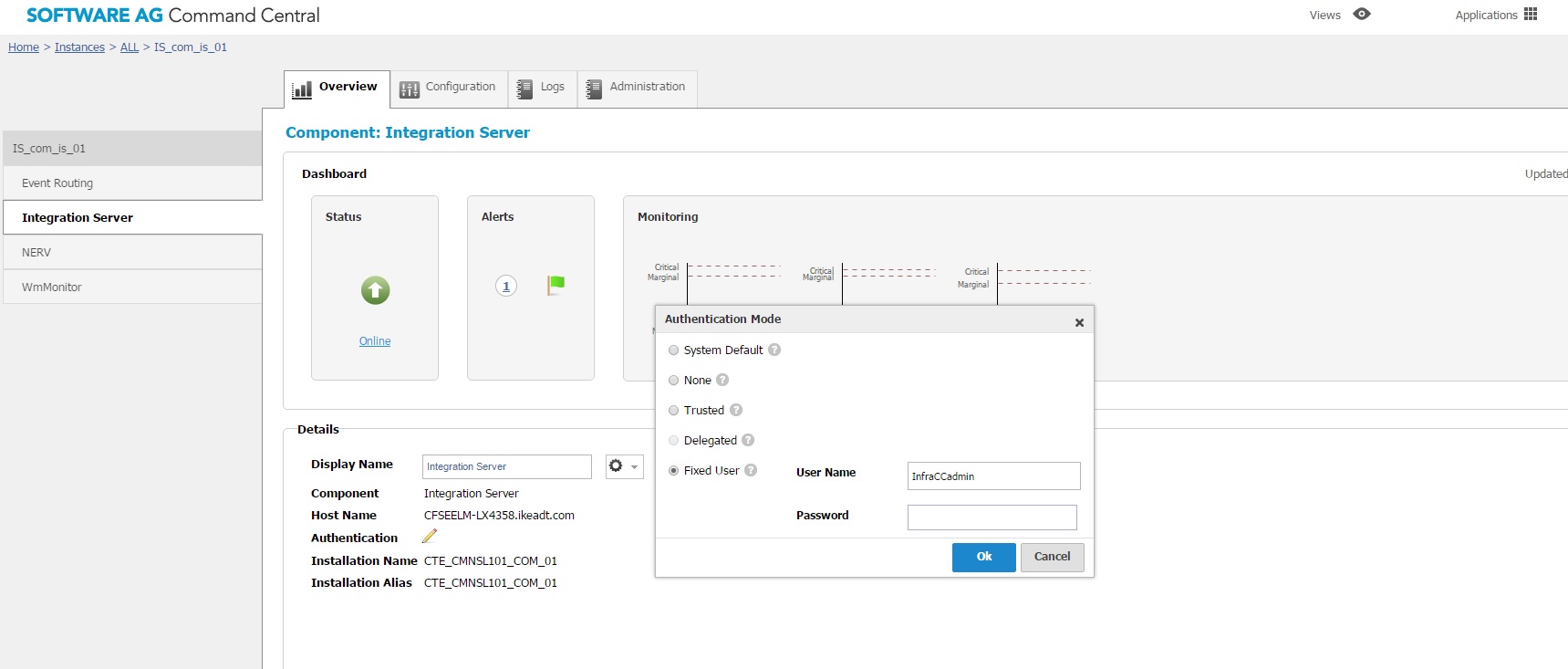Click the Cancel button in dialog
The image size is (1568, 669).
click(1053, 557)
